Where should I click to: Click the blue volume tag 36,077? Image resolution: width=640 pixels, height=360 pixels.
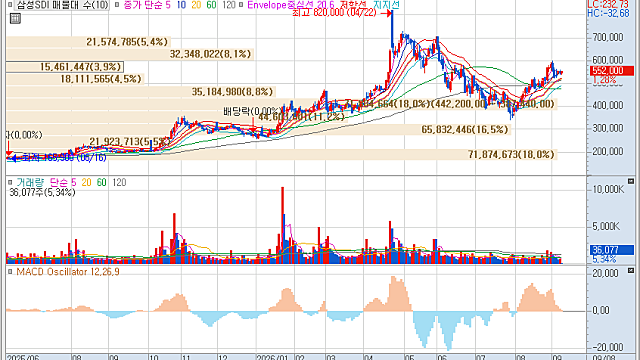[x=612, y=250]
